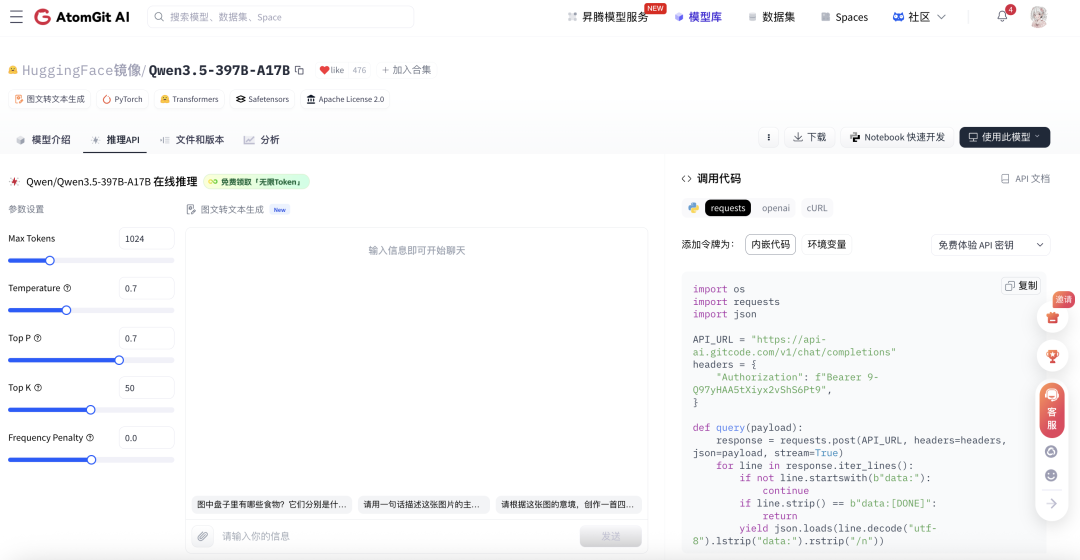Open the API 文档 link

1025,178
